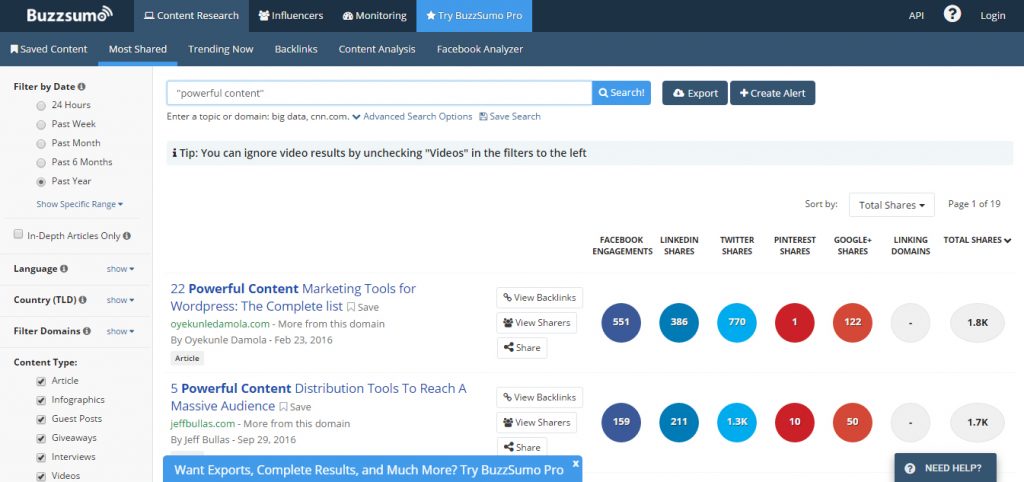View Sharers for jeffbullas.com article
Image resolution: width=1024 pixels, height=482 pixels.
point(536,423)
